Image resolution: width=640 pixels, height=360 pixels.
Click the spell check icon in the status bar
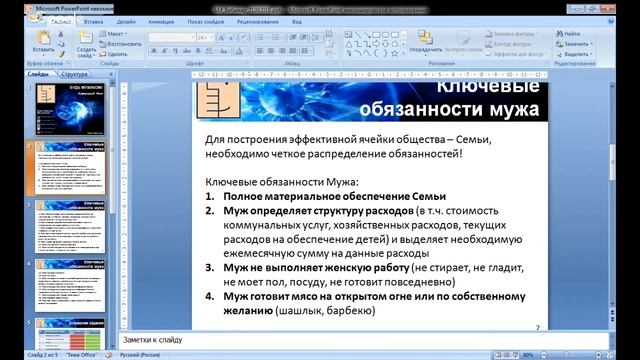(109, 355)
